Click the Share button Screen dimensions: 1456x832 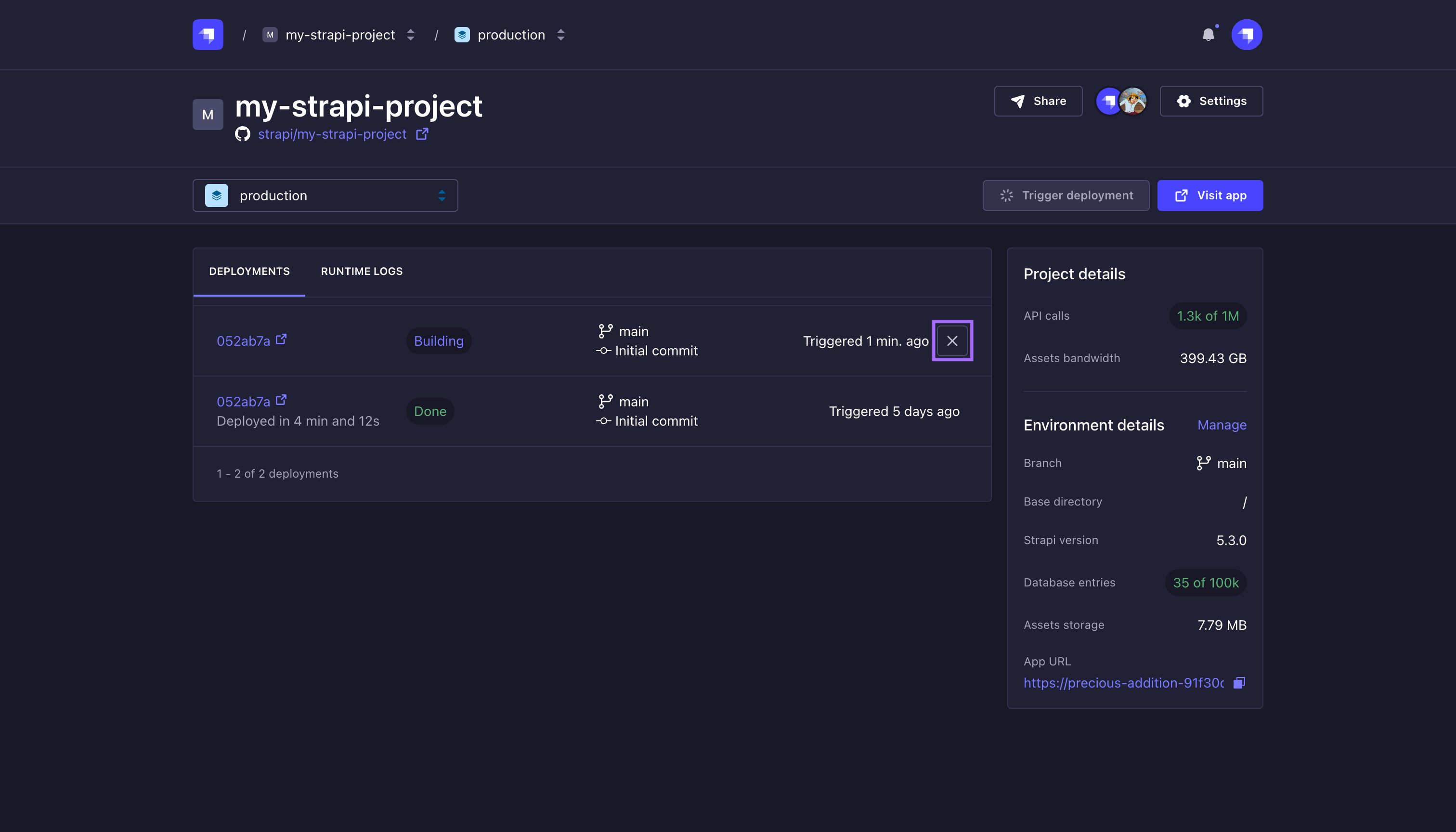click(x=1038, y=101)
